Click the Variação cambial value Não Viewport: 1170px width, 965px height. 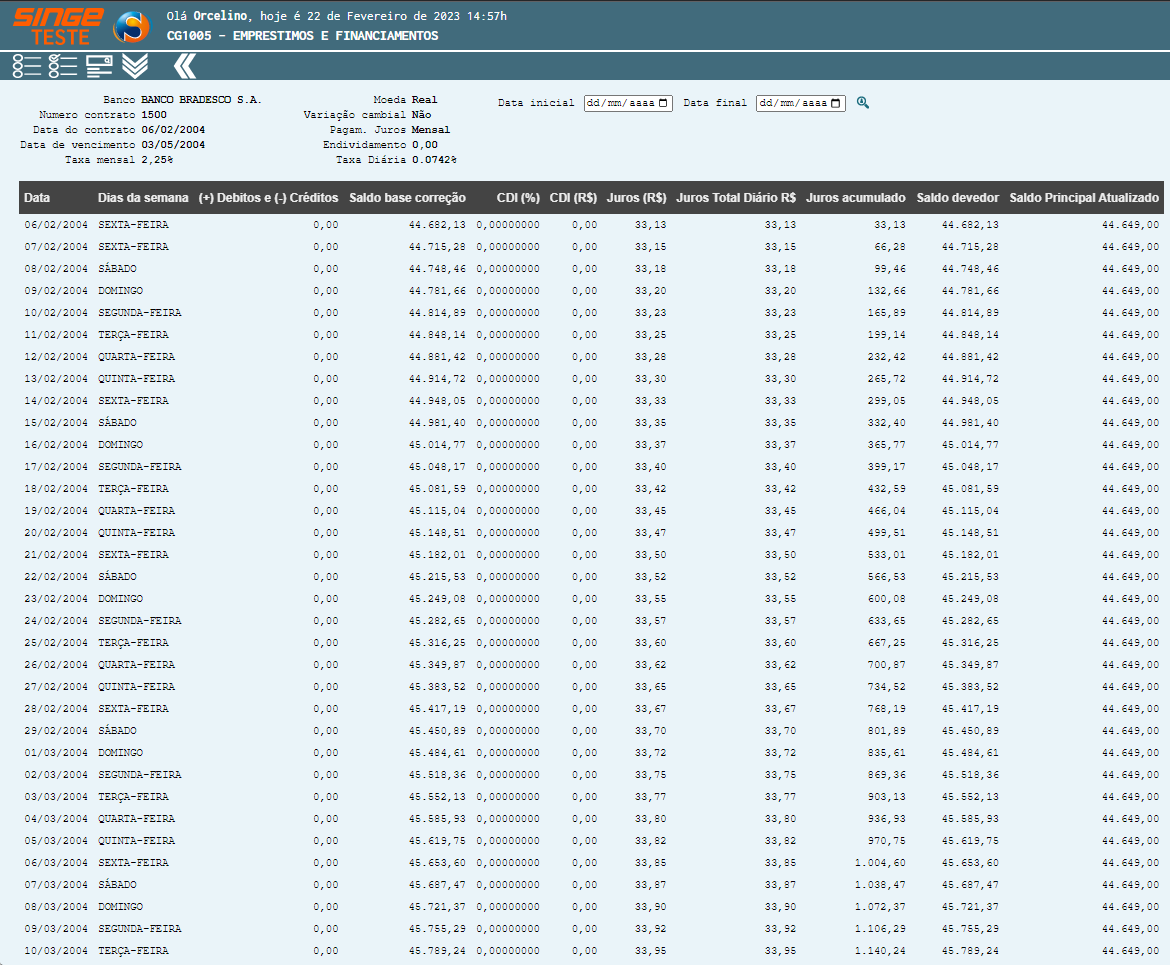(422, 115)
